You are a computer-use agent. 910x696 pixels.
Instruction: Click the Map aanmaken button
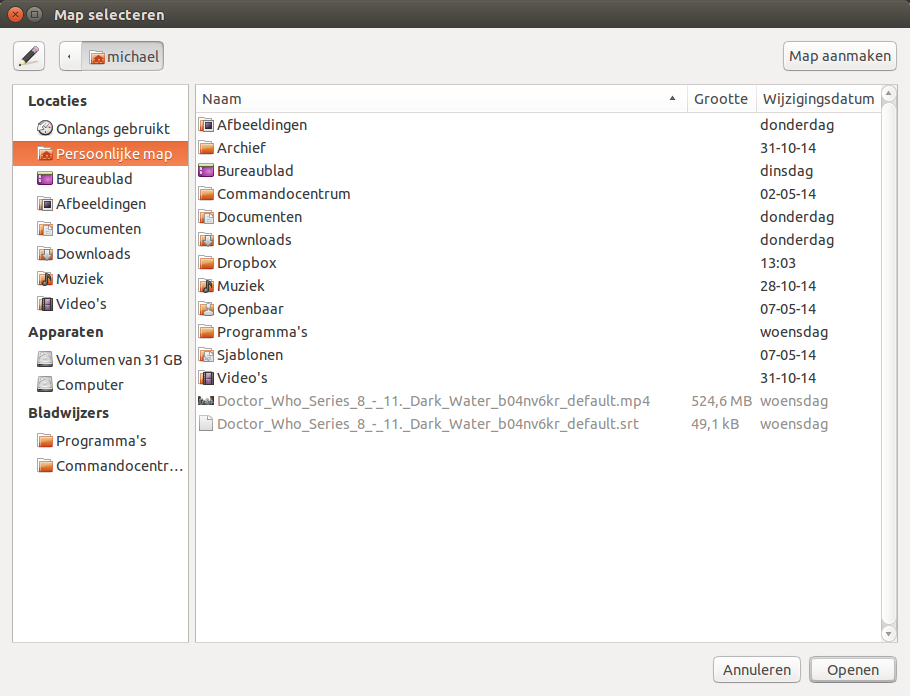click(x=839, y=56)
